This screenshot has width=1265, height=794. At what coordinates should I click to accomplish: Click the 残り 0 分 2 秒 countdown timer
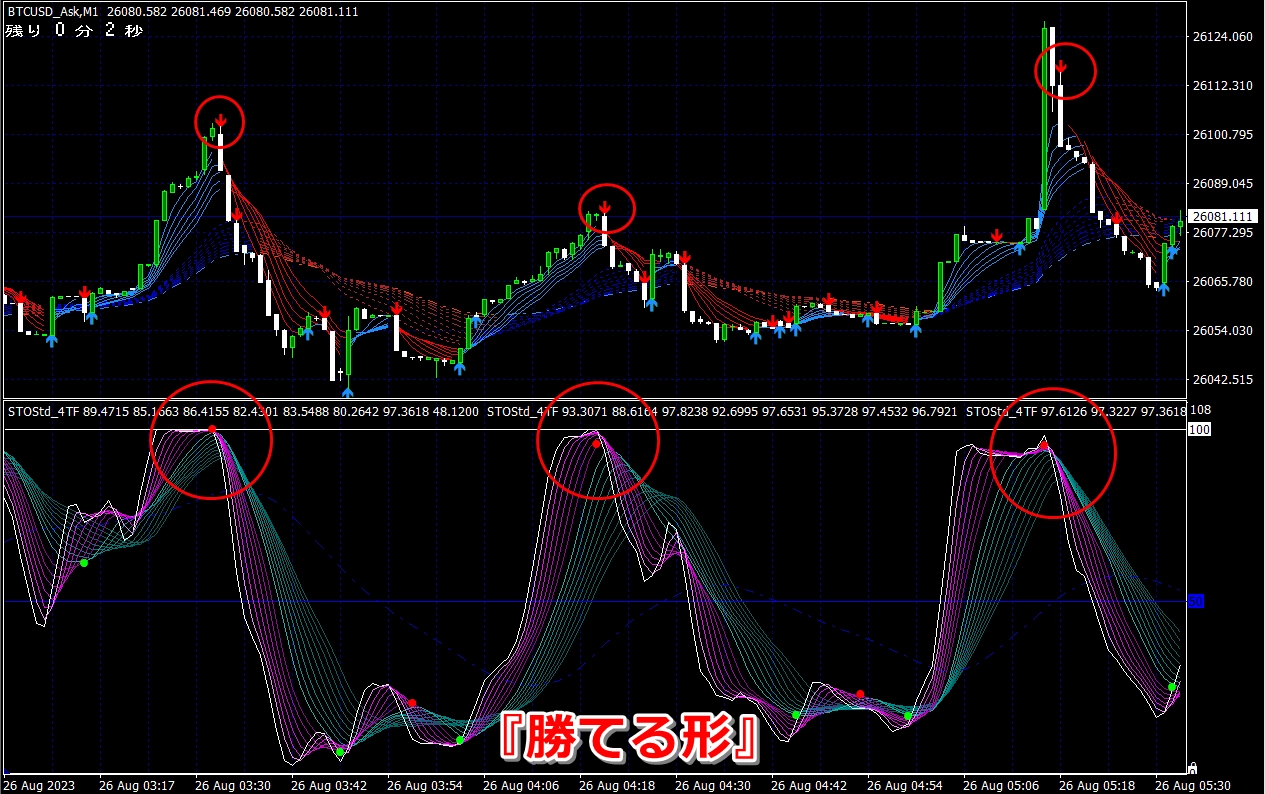click(74, 31)
